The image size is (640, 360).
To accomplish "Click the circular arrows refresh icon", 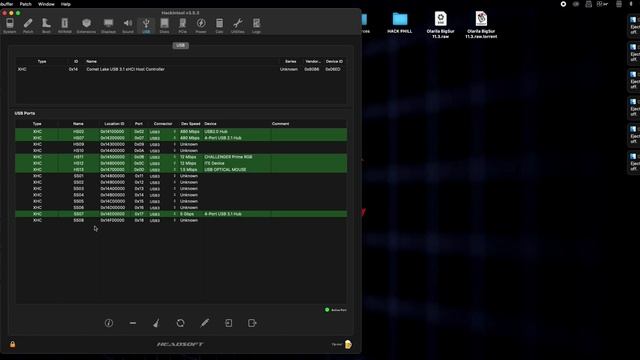I will click(x=180, y=323).
